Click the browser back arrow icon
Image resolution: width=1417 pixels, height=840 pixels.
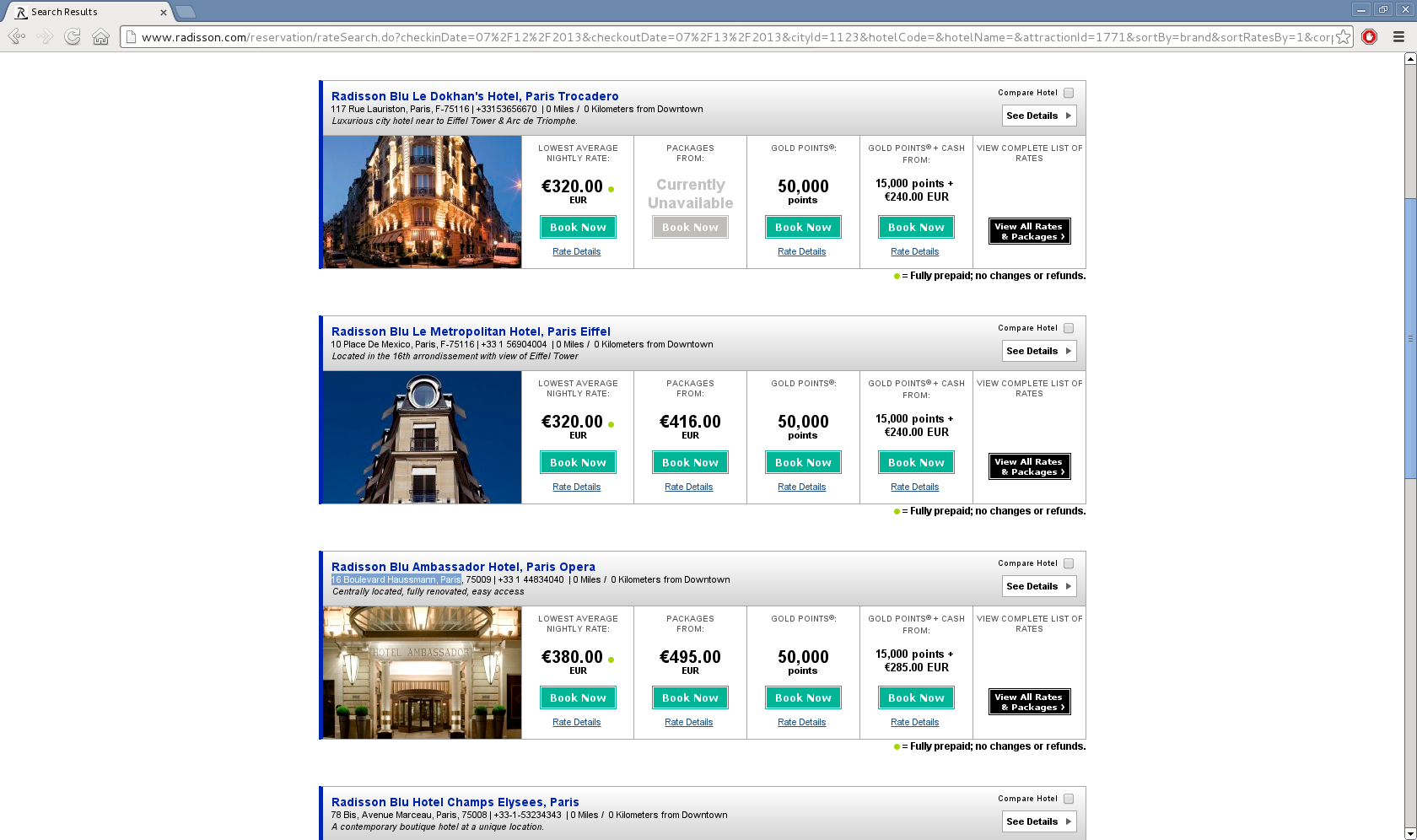pyautogui.click(x=16, y=36)
